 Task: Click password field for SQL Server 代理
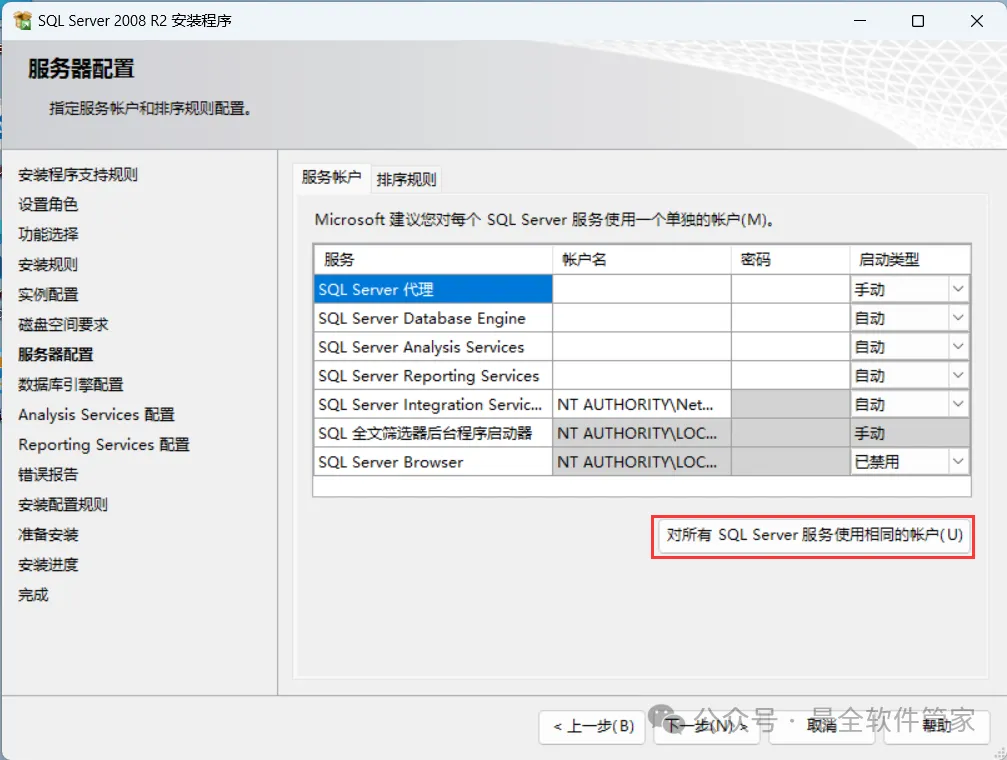click(x=791, y=289)
